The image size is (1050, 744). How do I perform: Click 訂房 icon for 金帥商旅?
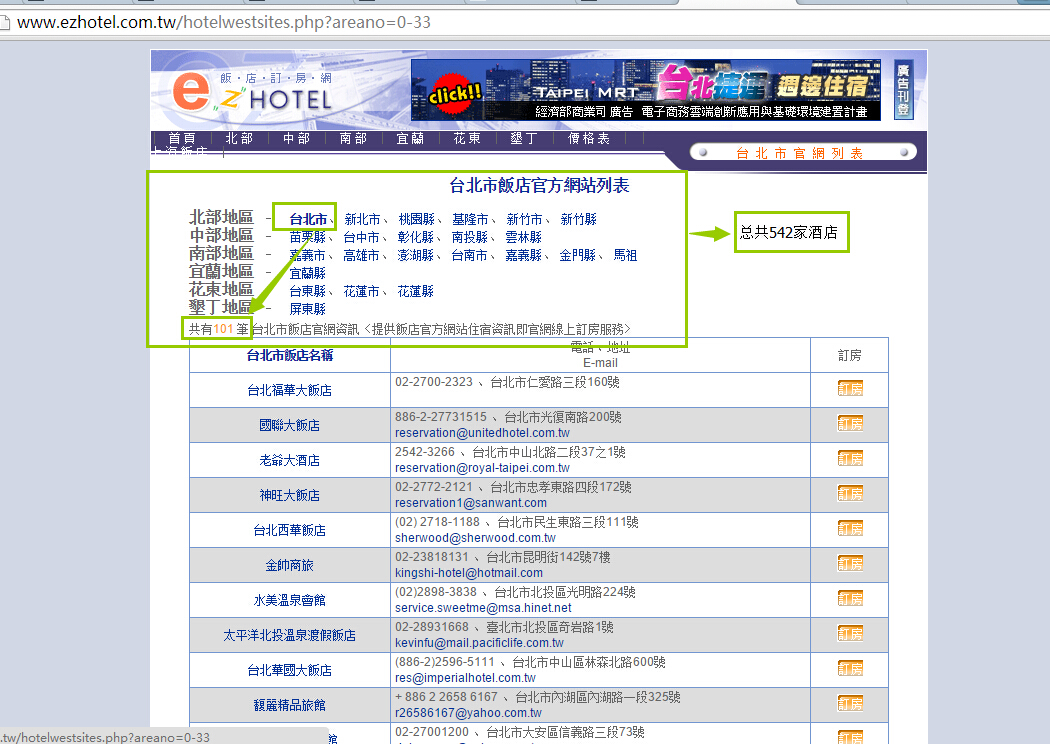pos(850,563)
